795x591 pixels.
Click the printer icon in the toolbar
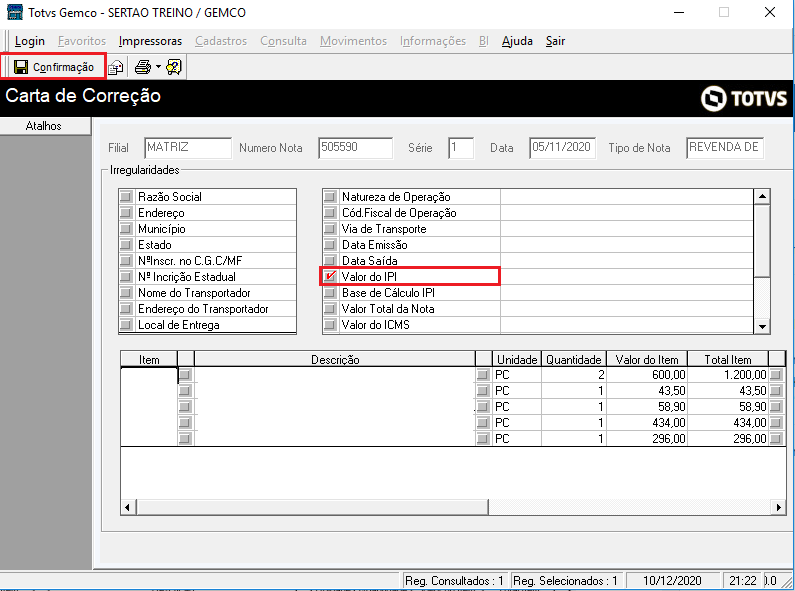(x=142, y=67)
